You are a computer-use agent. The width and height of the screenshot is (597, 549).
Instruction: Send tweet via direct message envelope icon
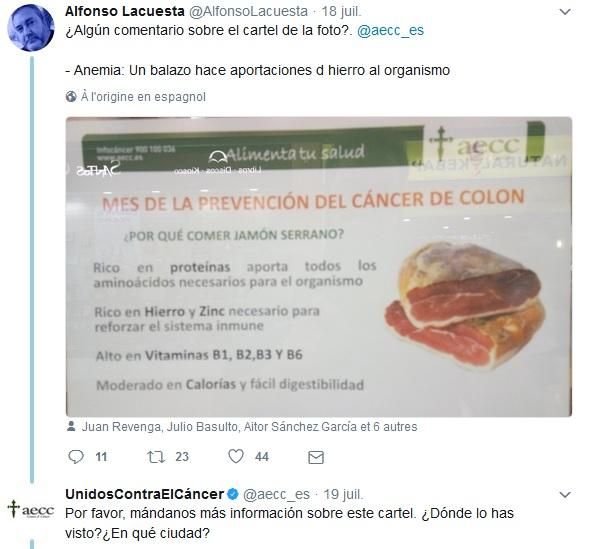click(x=316, y=457)
